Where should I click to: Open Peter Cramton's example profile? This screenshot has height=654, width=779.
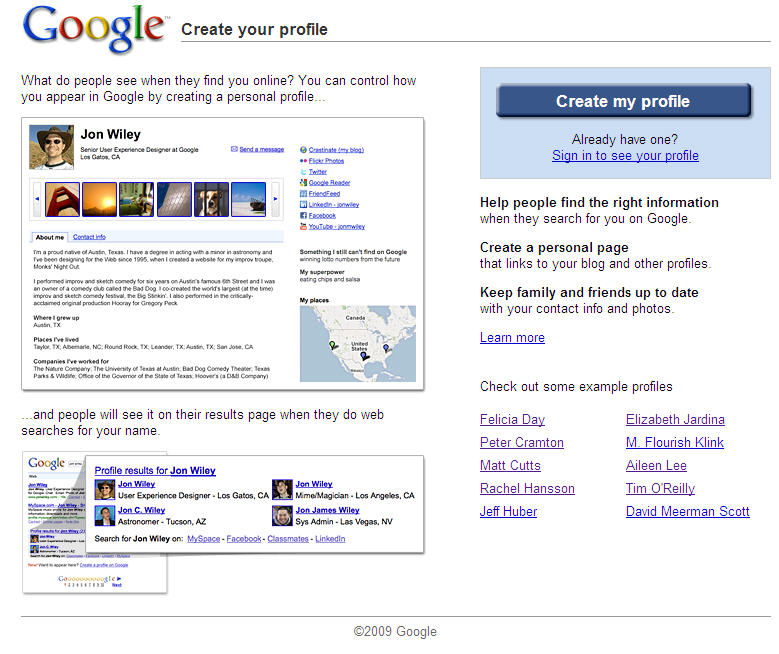pyautogui.click(x=522, y=442)
